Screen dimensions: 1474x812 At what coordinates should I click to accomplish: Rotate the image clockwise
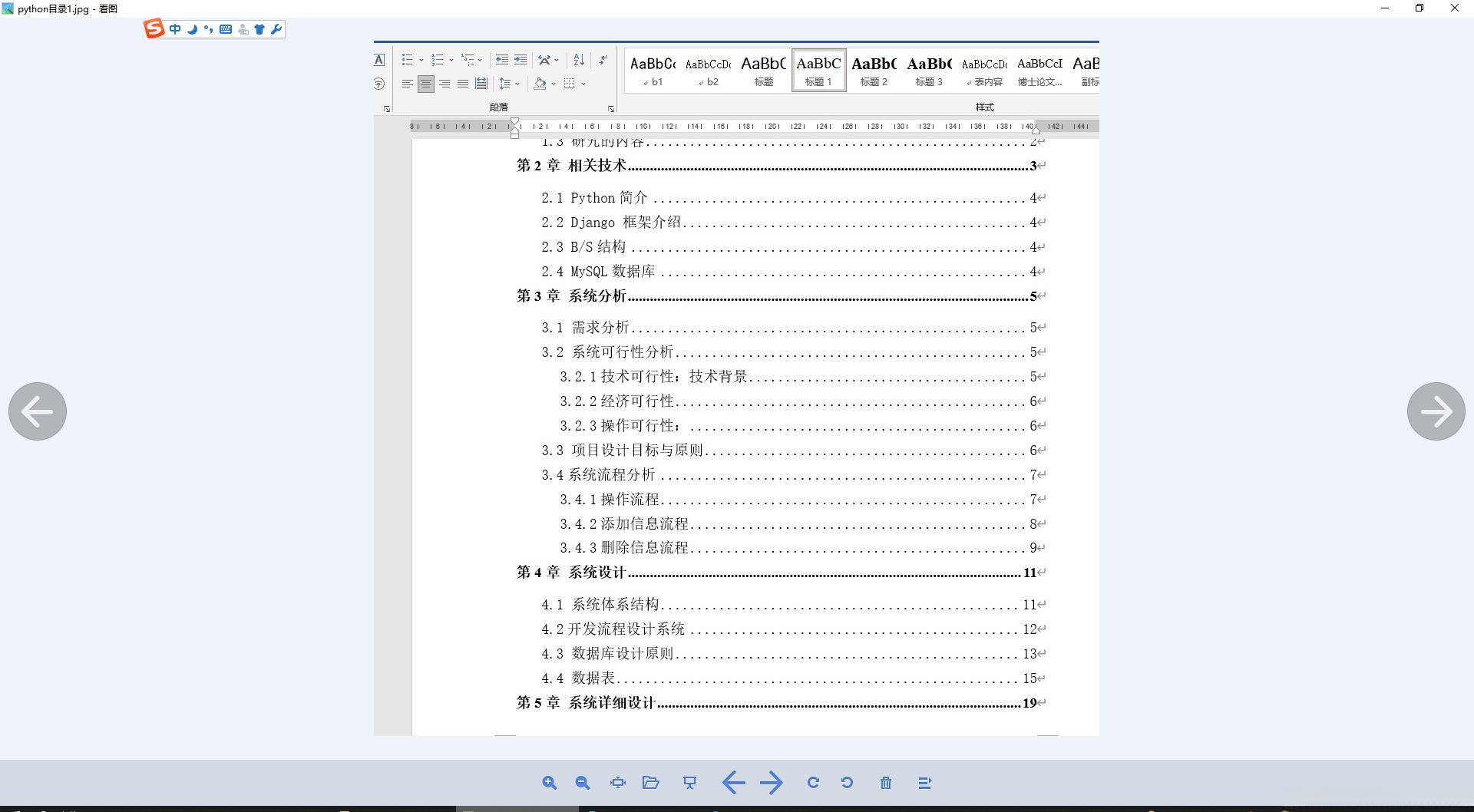coord(813,782)
